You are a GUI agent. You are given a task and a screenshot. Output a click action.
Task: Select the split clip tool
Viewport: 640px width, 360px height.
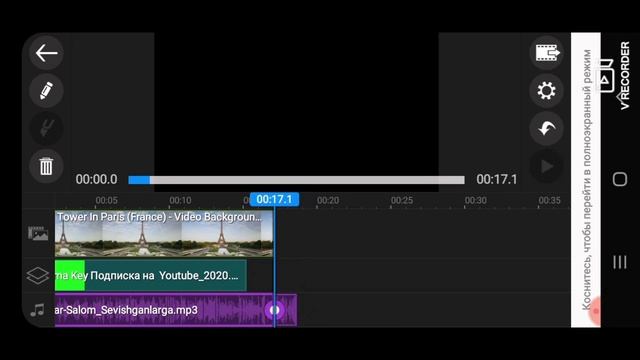click(x=46, y=128)
